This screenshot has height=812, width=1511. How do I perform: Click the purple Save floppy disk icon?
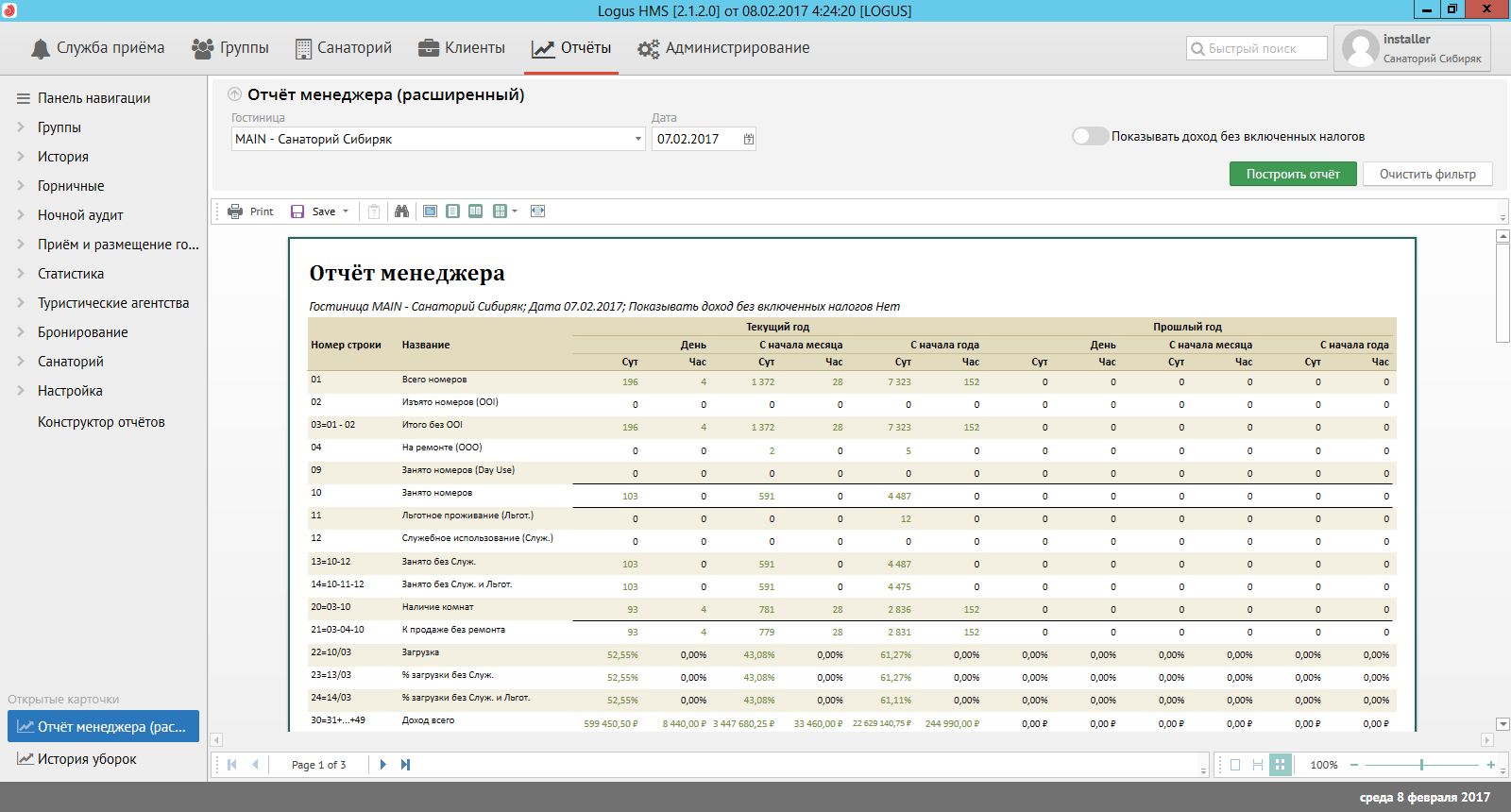297,211
